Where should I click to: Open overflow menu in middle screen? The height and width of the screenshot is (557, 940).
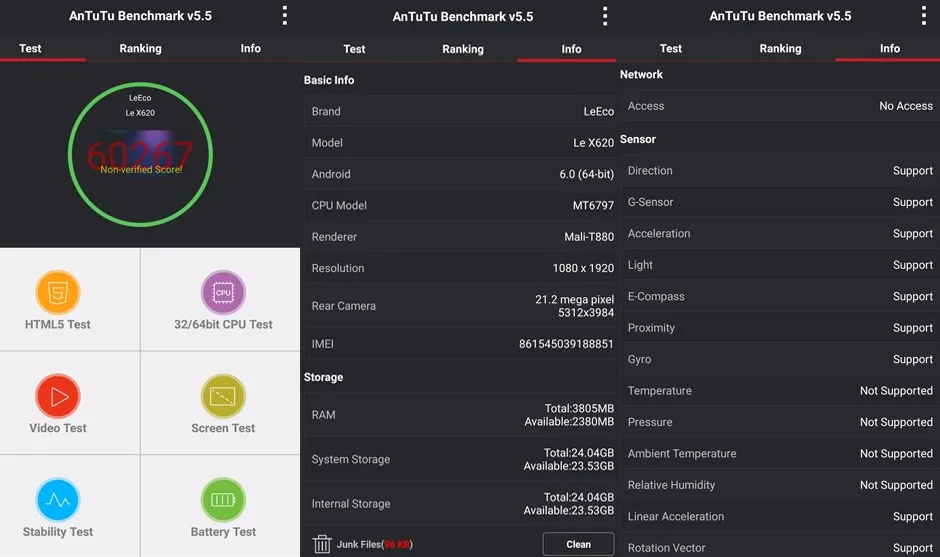[605, 16]
